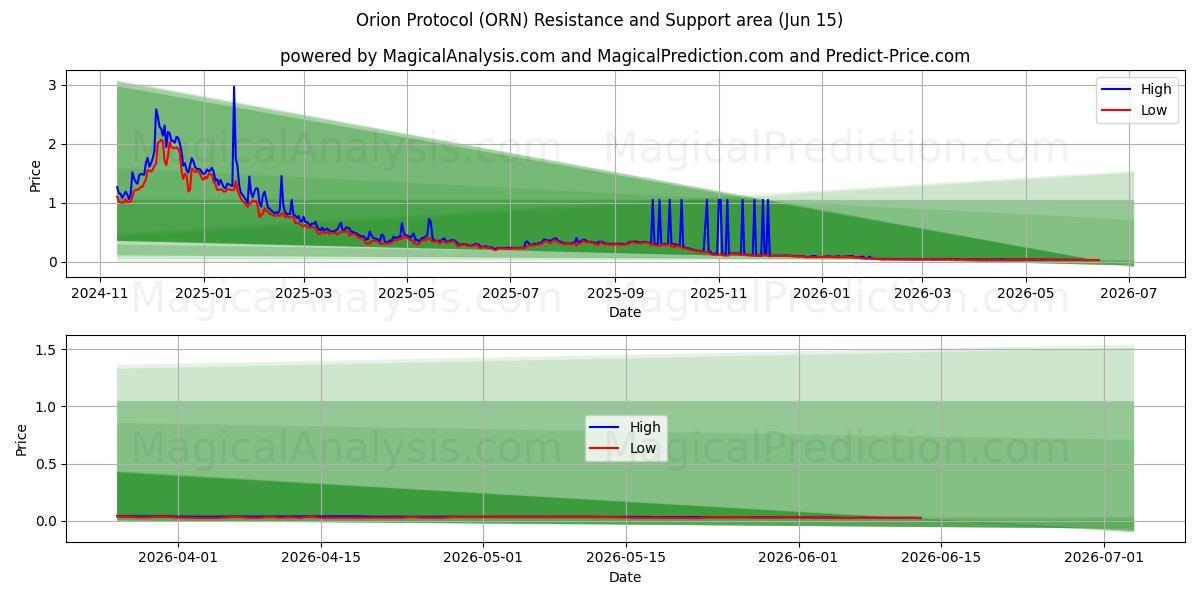Click the 'Price' y-axis label of the bottom chart
The image size is (1200, 600).
click(22, 439)
